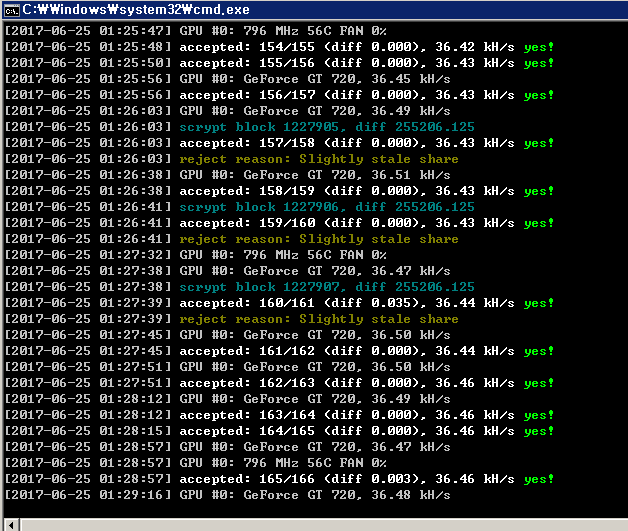The image size is (628, 531).
Task: Click the 'accepted: 160/161' line
Action: [279, 303]
